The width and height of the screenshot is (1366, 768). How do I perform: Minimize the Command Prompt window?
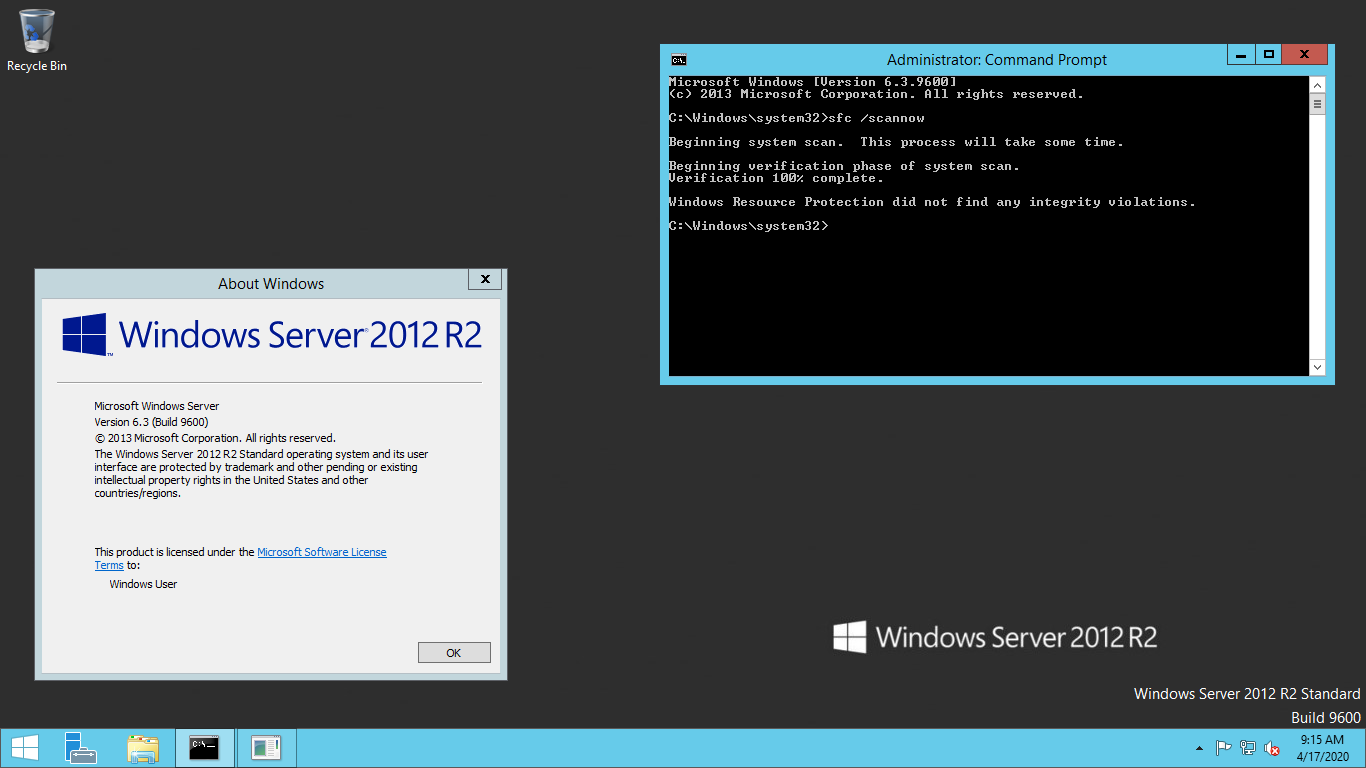tap(1241, 55)
